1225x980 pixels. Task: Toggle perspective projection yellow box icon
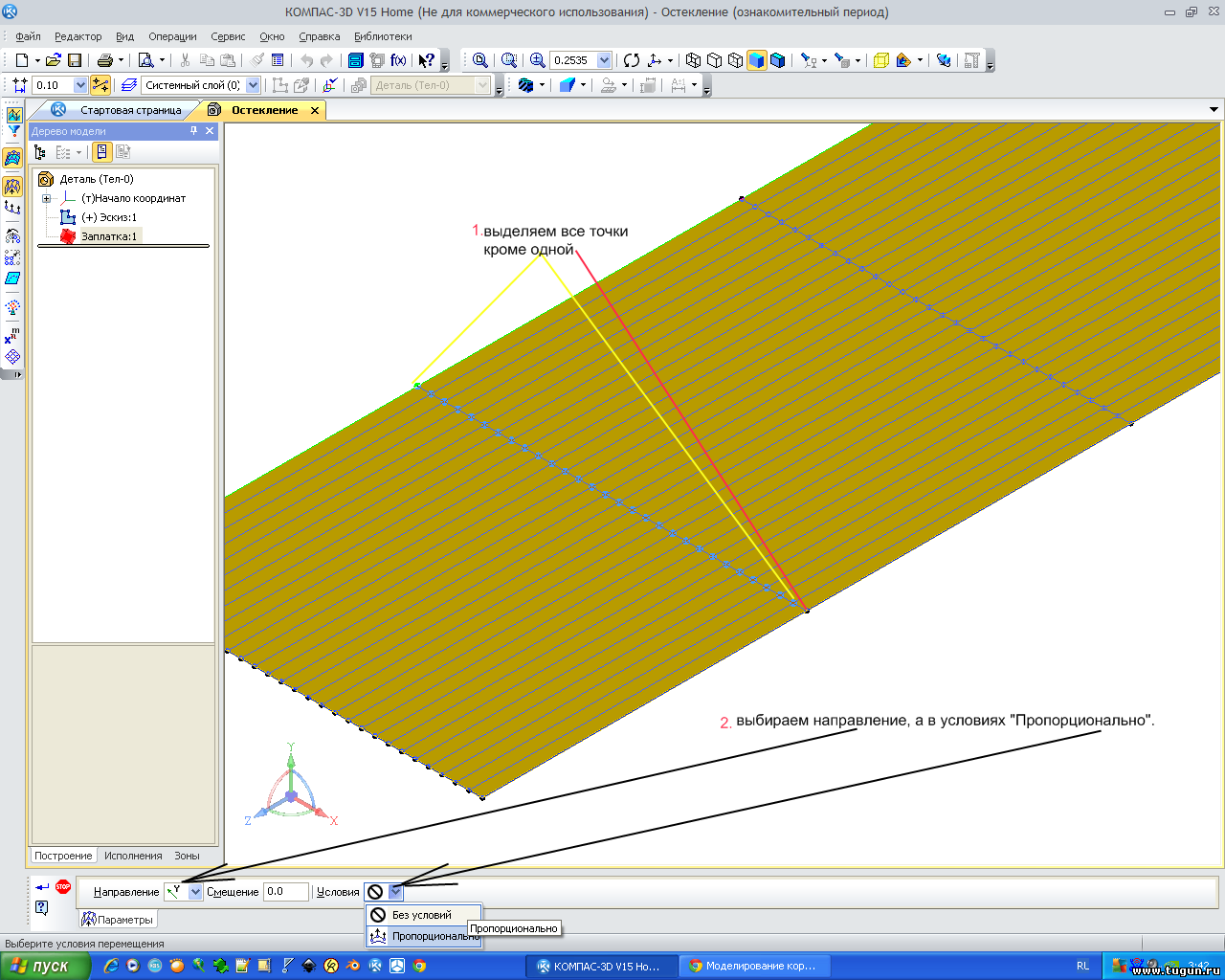pyautogui.click(x=881, y=60)
